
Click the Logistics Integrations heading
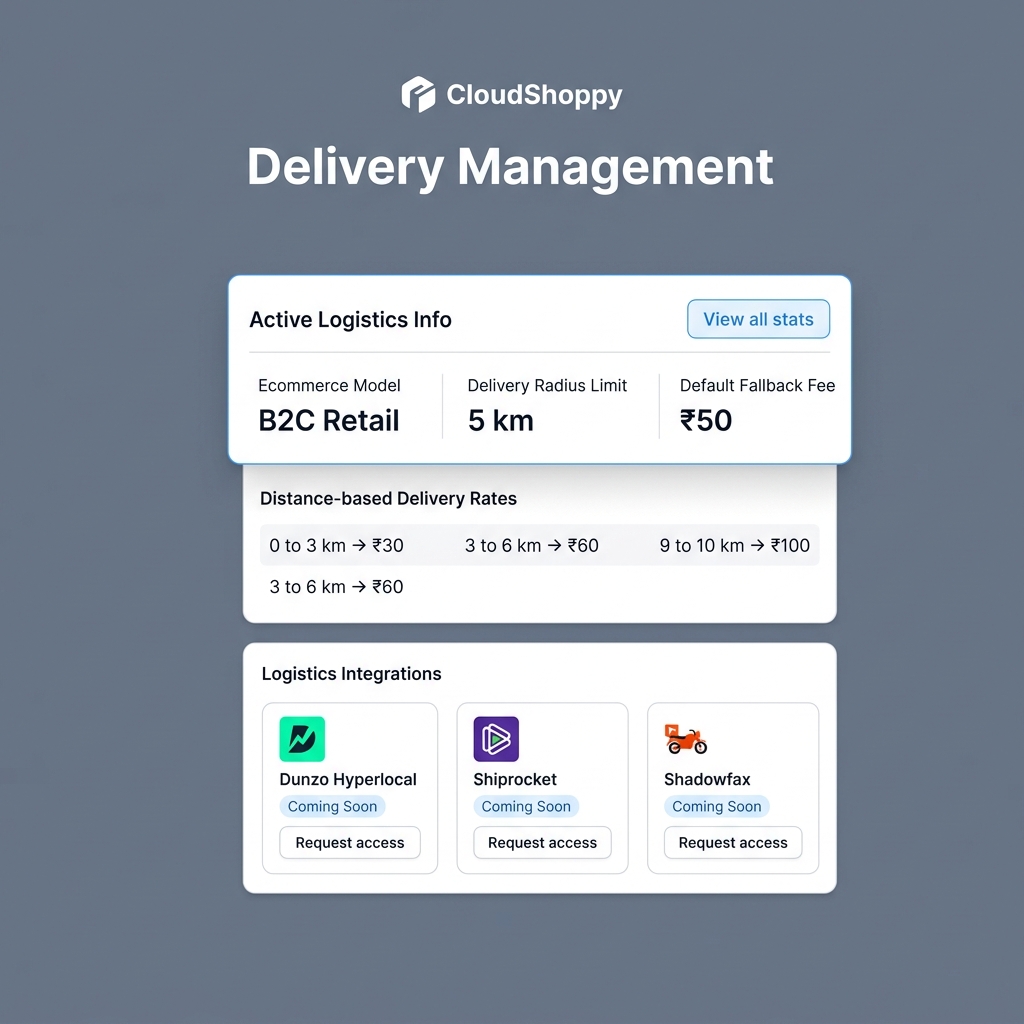point(351,673)
